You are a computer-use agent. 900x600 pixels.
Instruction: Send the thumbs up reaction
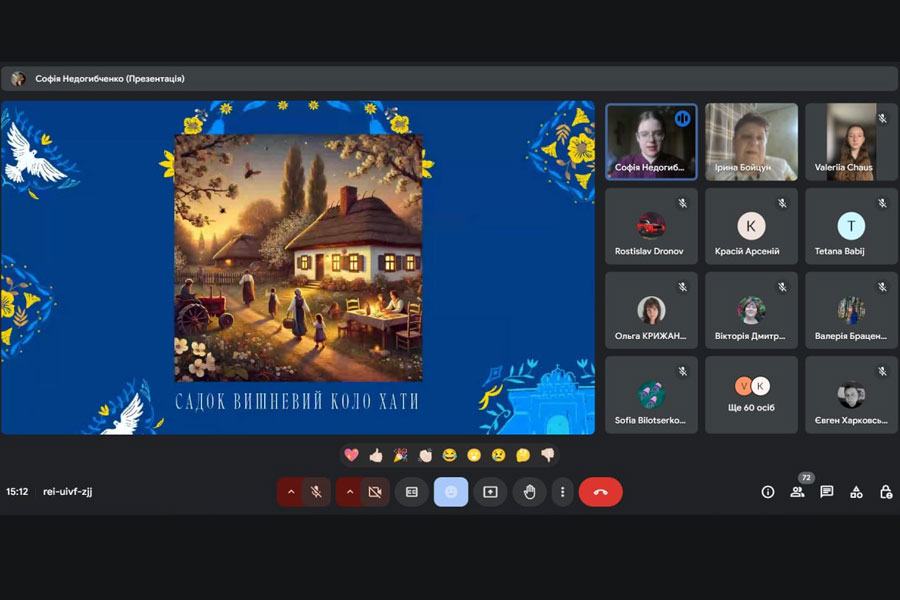click(x=376, y=455)
